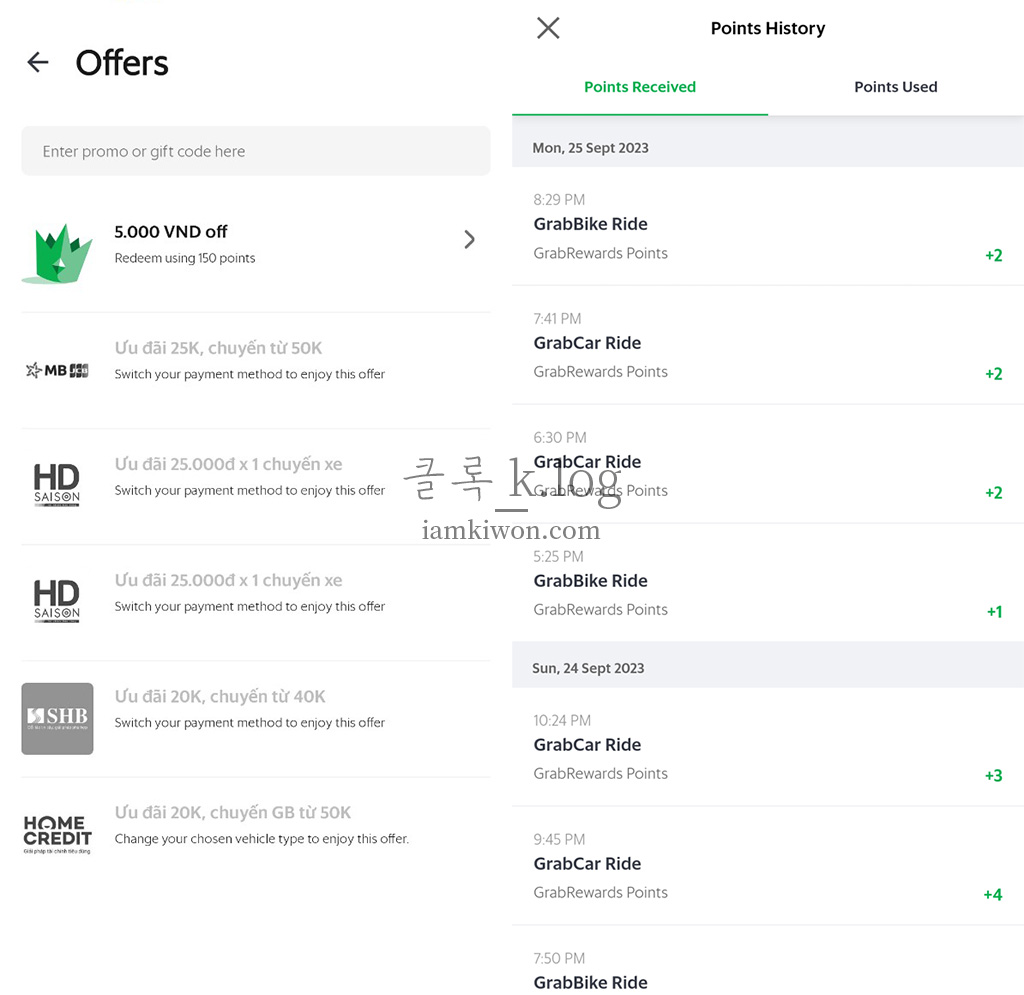Tap the +4 points for 9:45 PM ride
Image resolution: width=1024 pixels, height=995 pixels.
[x=993, y=894]
